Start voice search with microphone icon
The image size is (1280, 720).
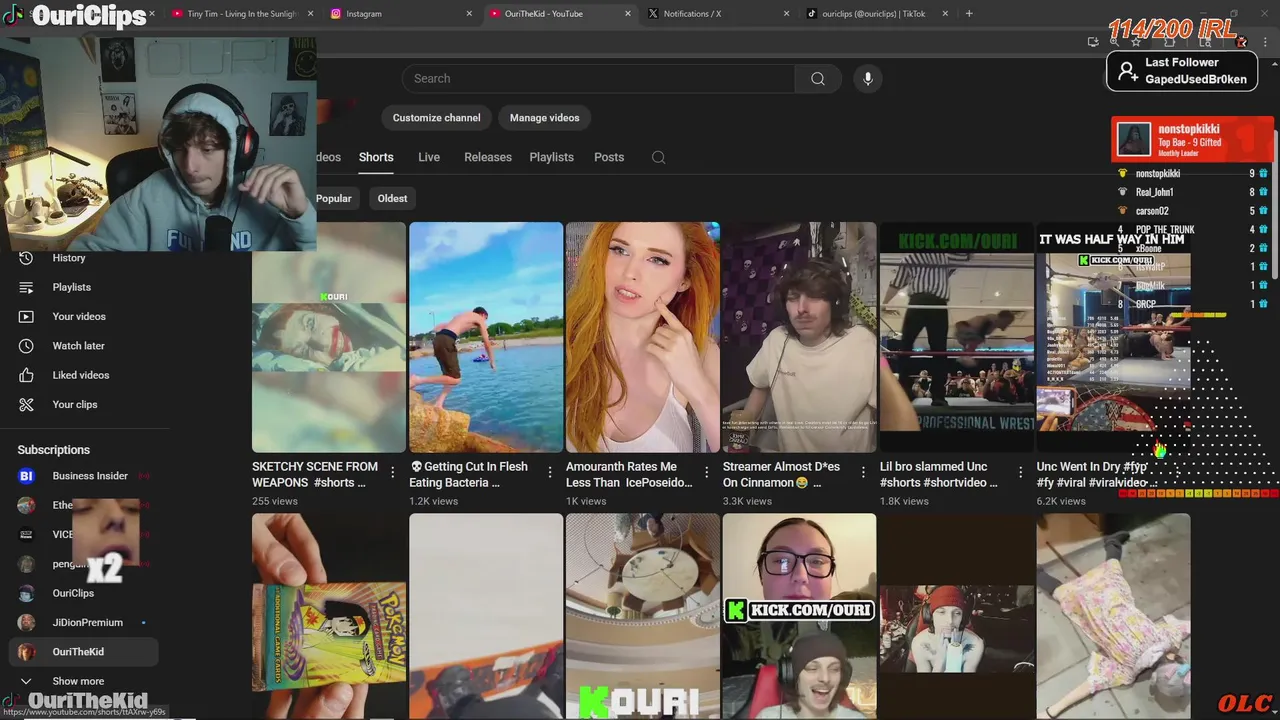(x=868, y=79)
